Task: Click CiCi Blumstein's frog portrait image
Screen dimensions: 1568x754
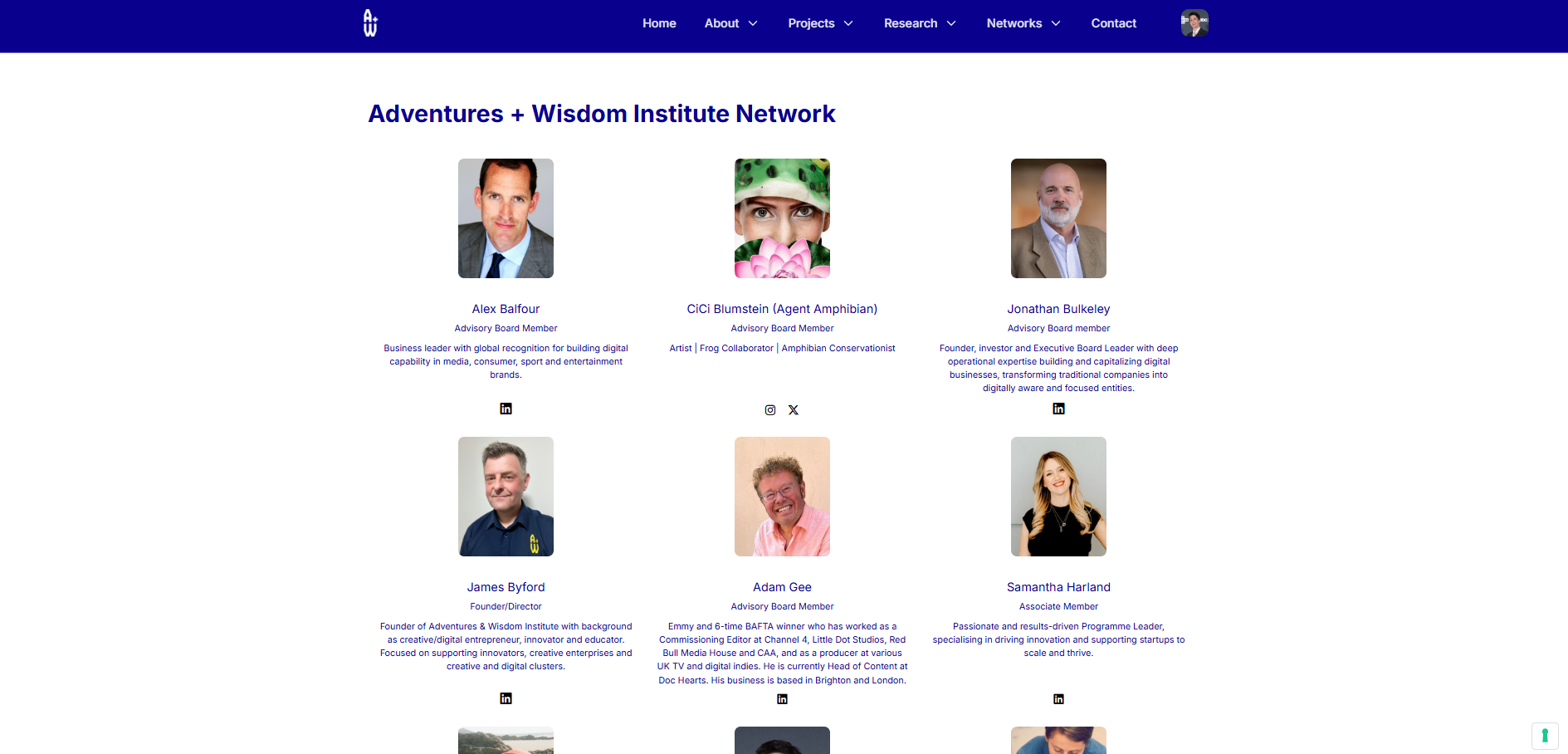Action: [x=782, y=218]
